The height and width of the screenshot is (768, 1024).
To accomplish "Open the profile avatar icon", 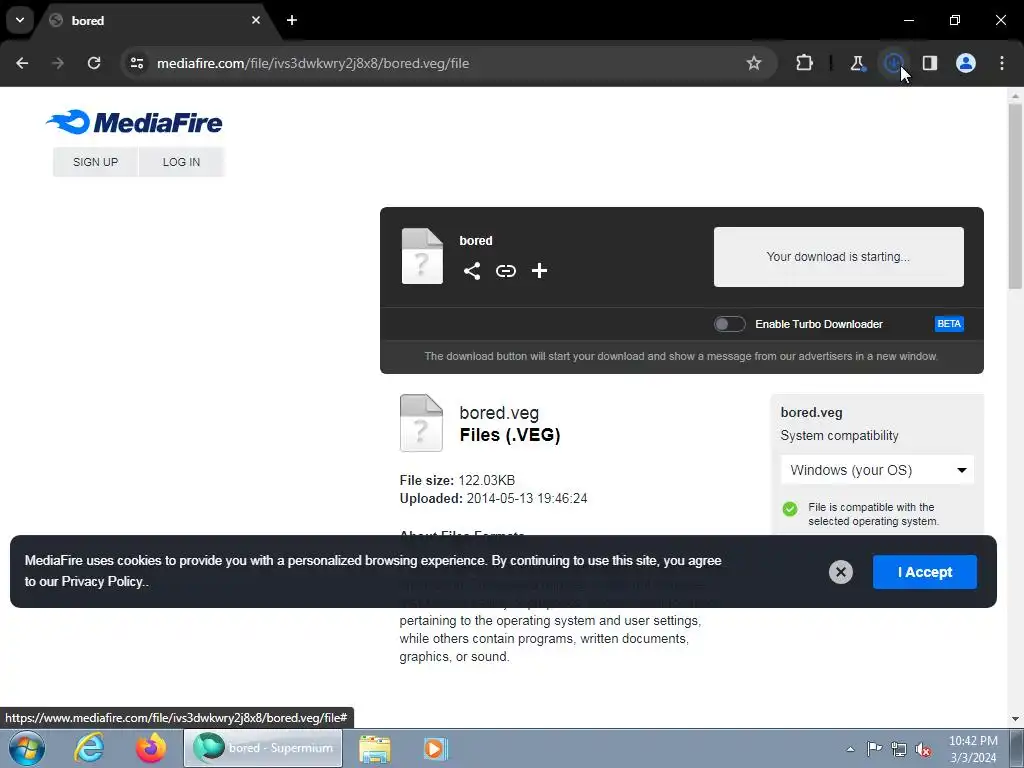I will (x=966, y=63).
